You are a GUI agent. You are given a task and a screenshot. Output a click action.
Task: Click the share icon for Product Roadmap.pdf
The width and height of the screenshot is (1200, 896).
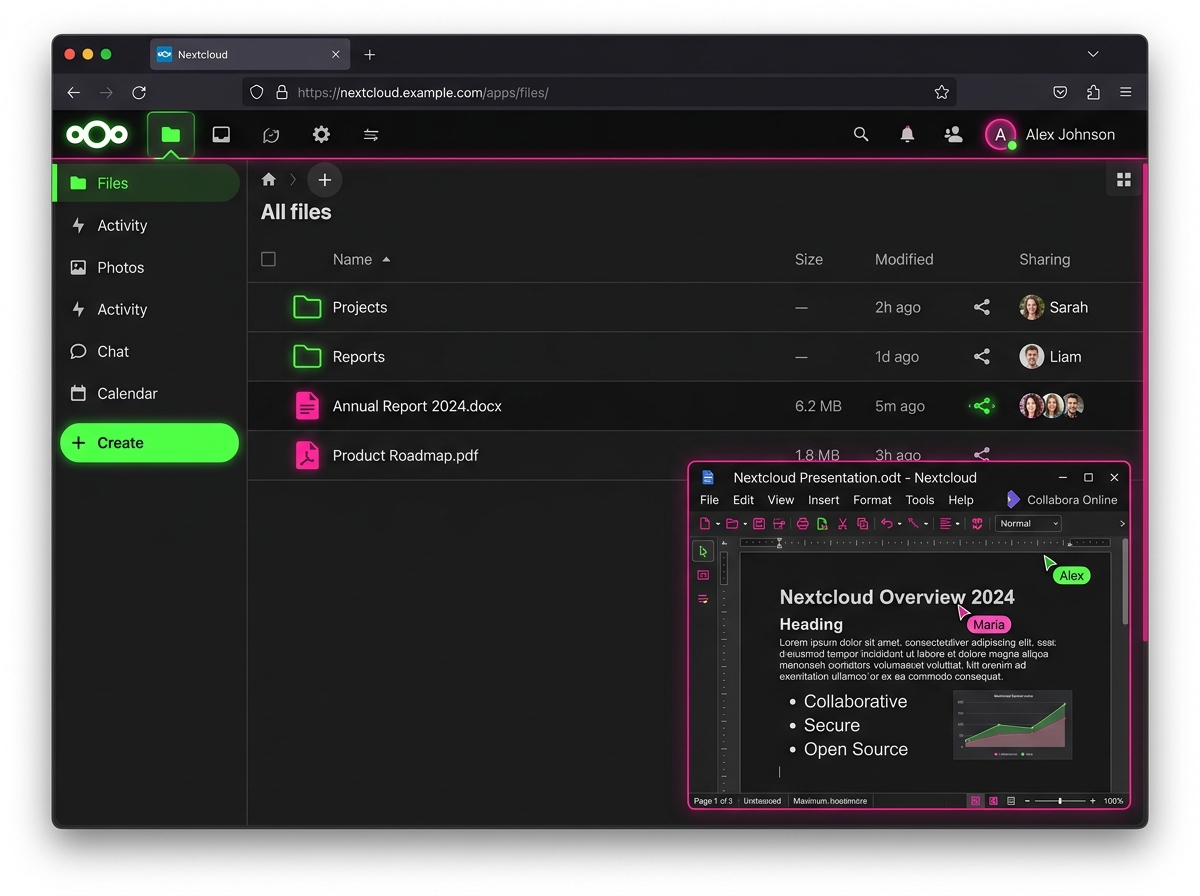982,454
